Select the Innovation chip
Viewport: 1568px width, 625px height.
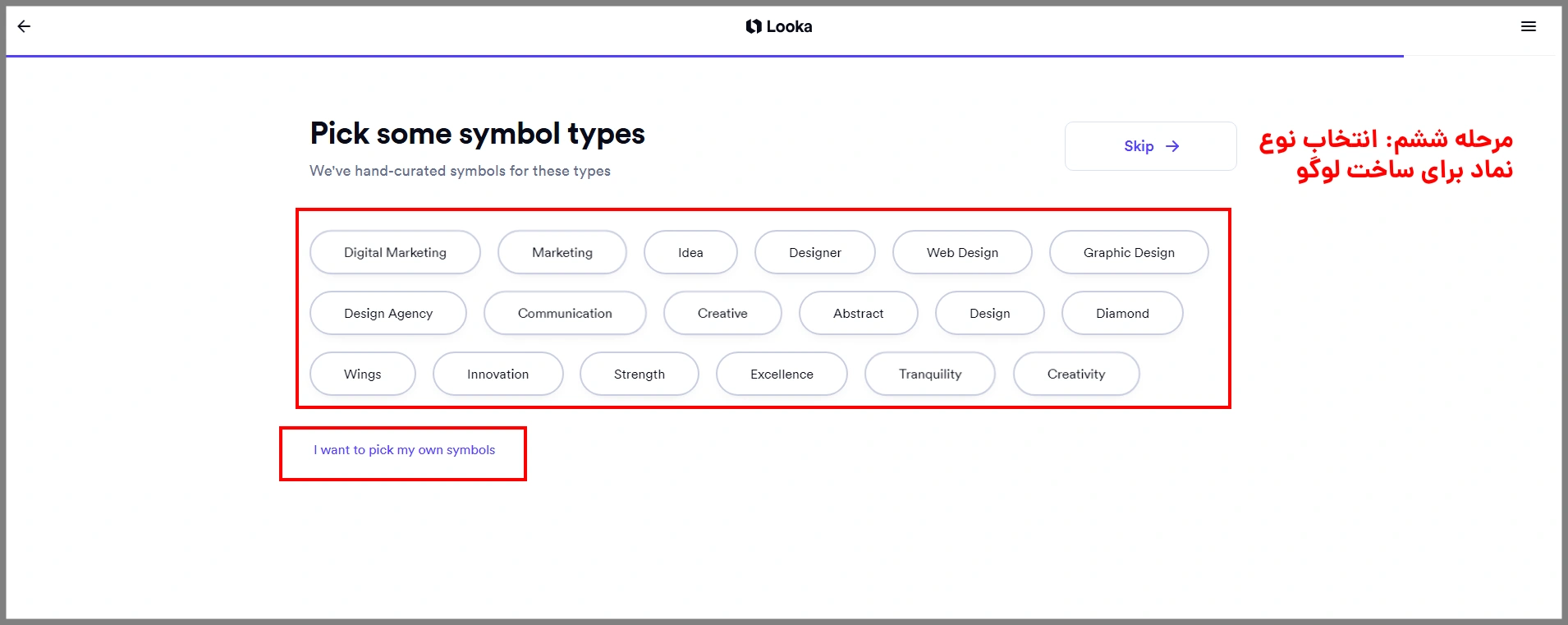click(x=497, y=374)
